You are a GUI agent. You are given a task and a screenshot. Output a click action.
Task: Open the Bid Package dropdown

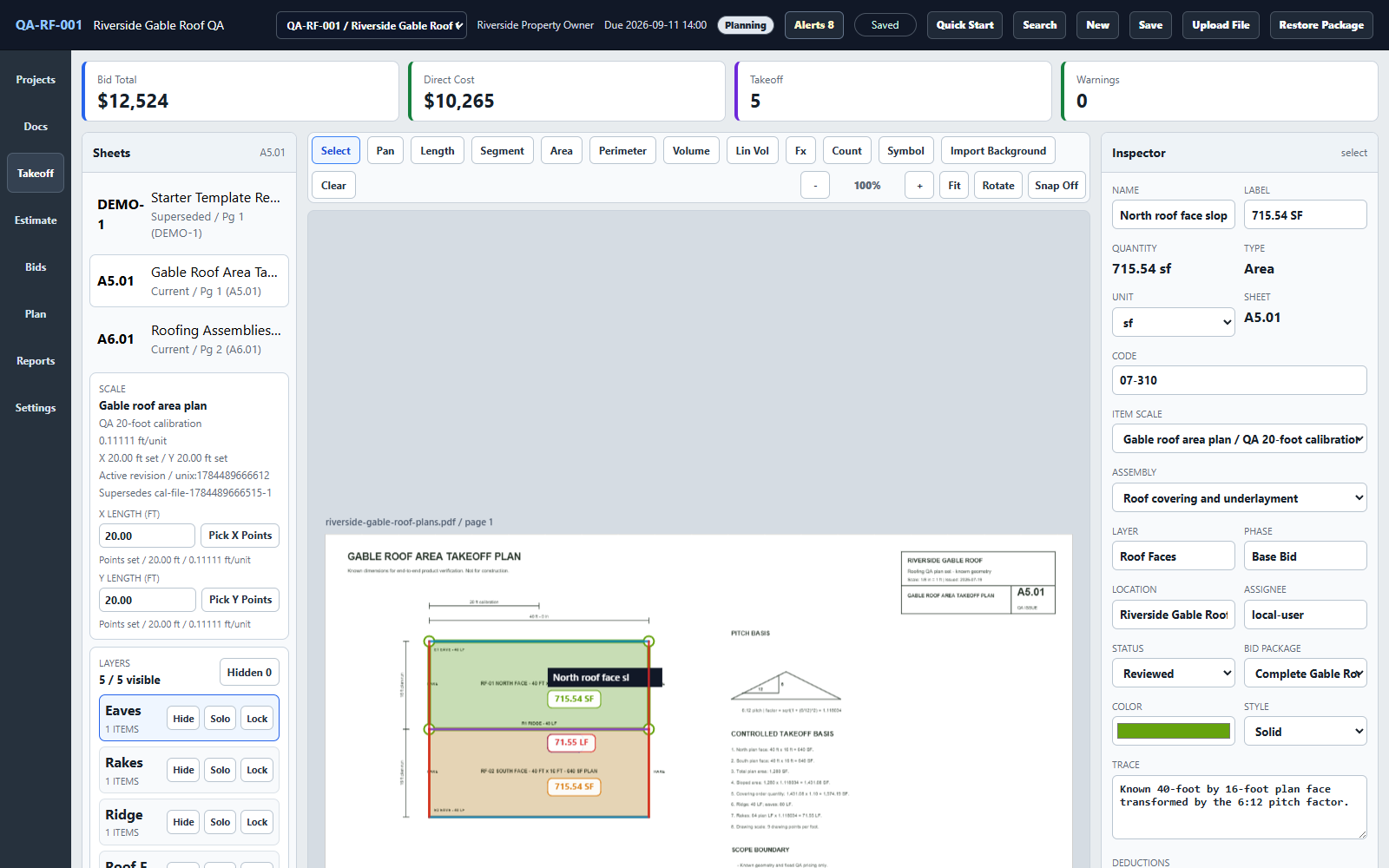pyautogui.click(x=1306, y=674)
